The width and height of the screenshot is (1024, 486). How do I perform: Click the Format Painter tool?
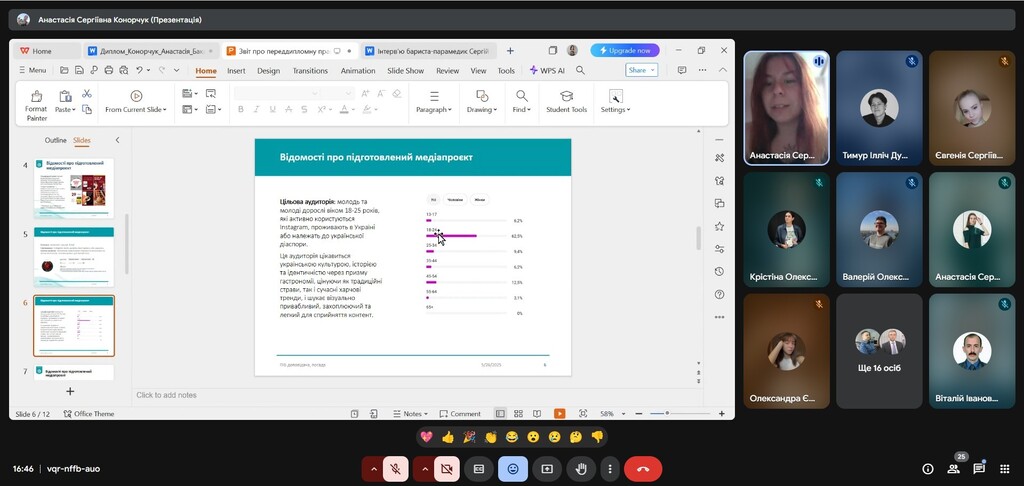(36, 105)
